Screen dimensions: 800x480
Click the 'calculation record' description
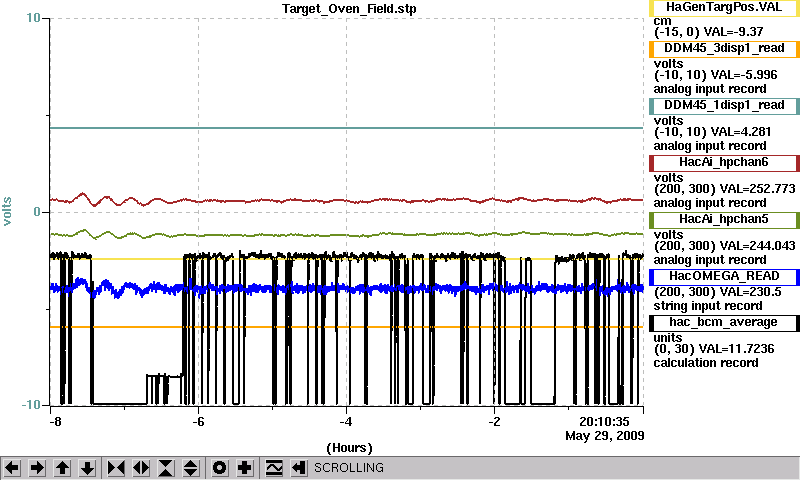coord(706,363)
